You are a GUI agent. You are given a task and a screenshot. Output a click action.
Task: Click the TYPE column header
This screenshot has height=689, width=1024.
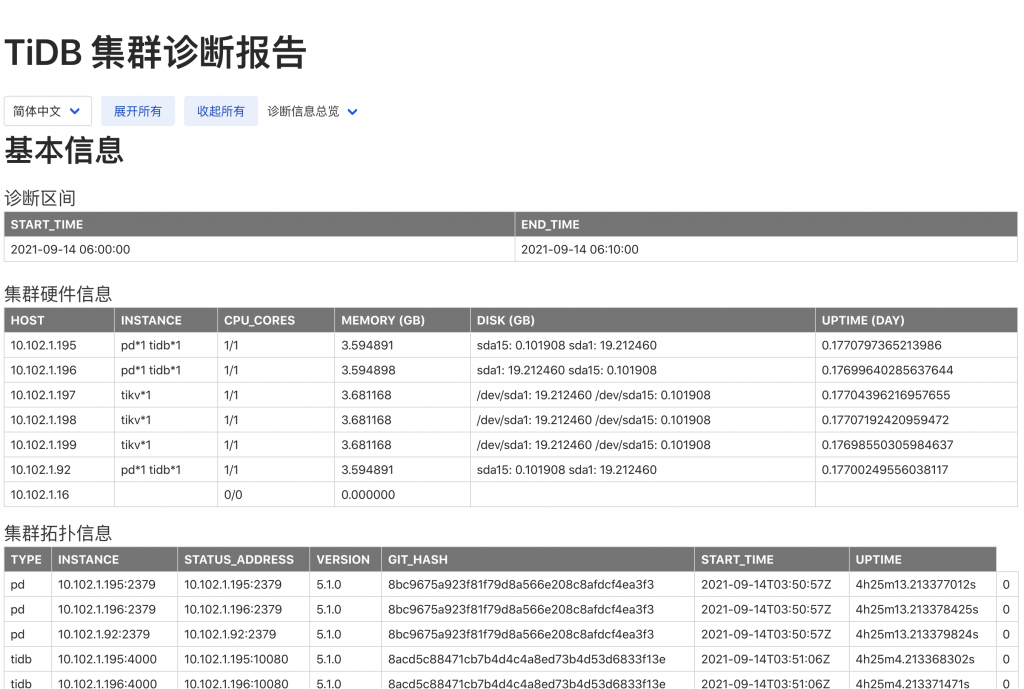pos(26,560)
